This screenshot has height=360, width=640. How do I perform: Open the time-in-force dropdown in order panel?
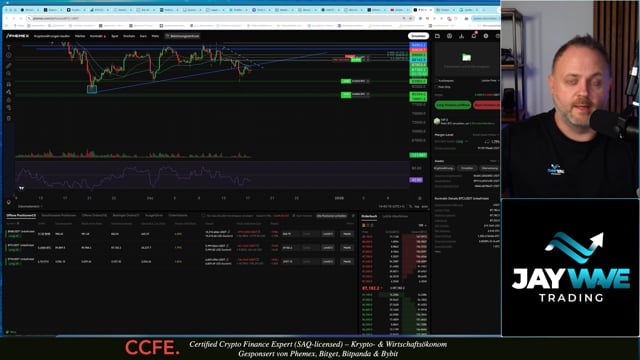pos(490,81)
